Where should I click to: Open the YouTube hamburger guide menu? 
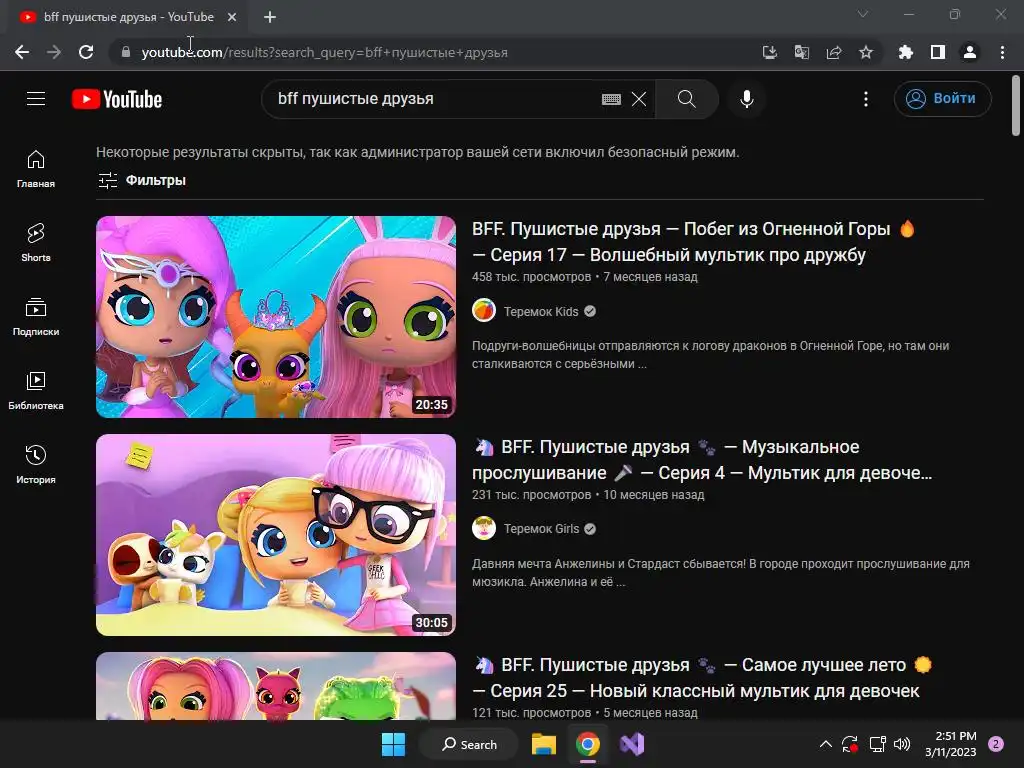[36, 99]
